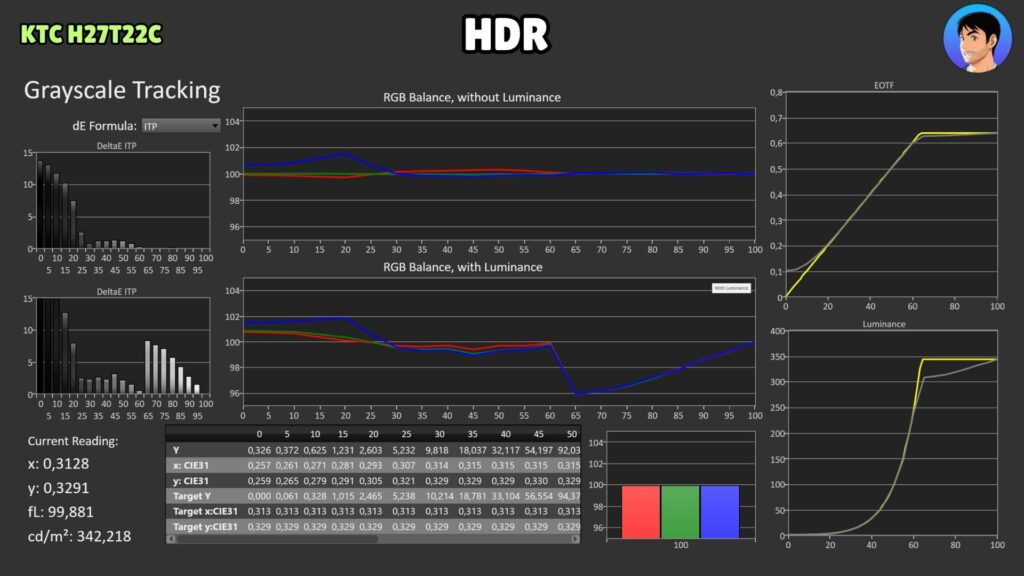
Task: Click the table scrollbar left arrow
Action: point(171,539)
